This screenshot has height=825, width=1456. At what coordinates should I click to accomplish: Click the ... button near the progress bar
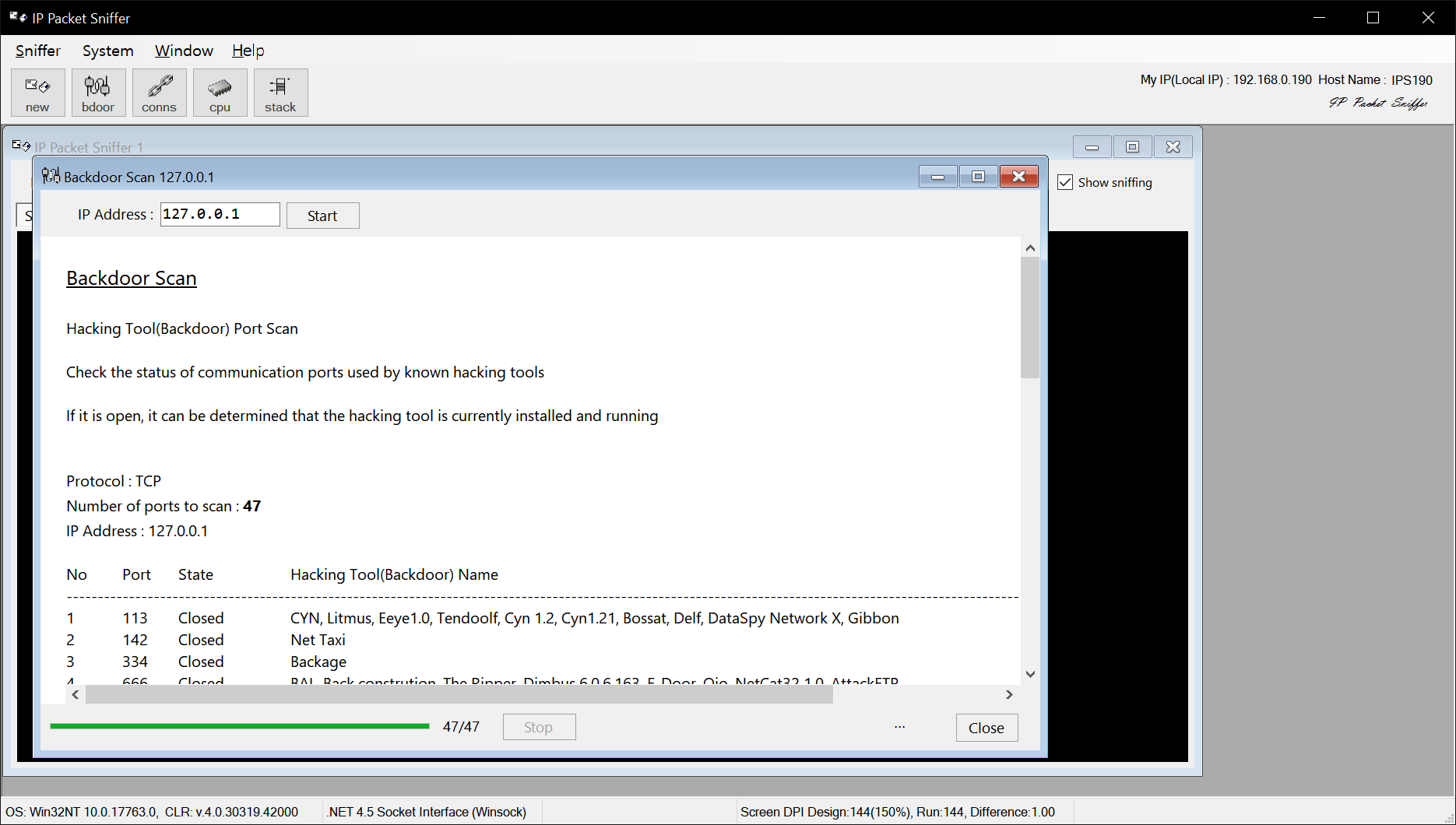899,726
